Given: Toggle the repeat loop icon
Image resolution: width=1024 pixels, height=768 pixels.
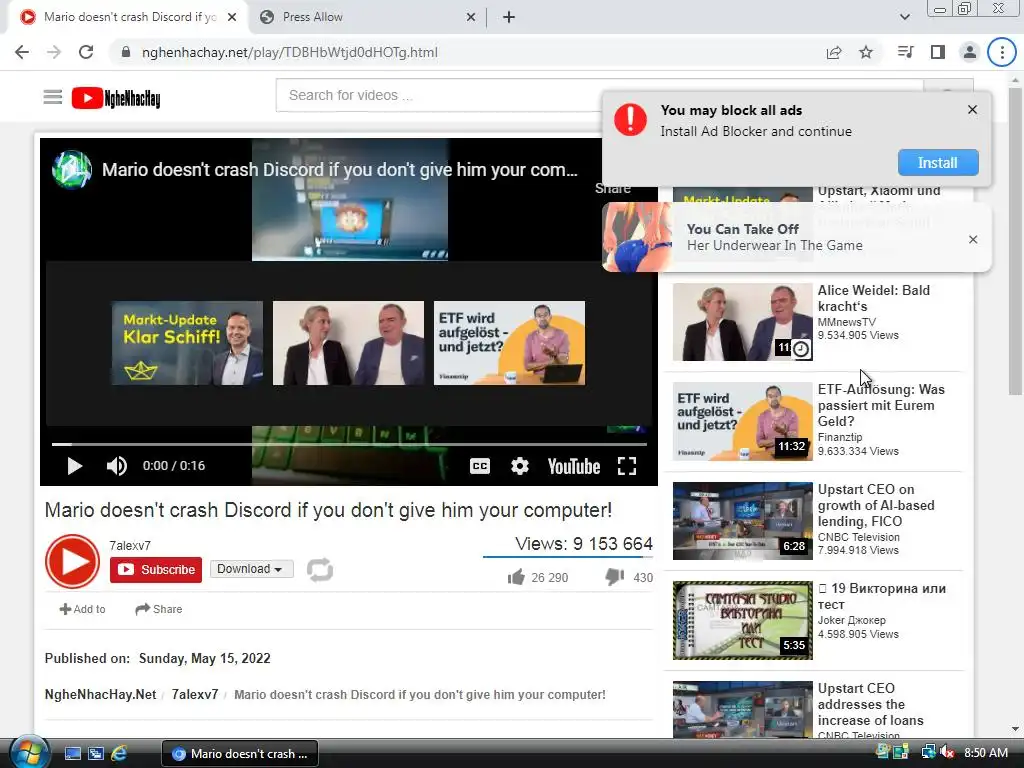Looking at the screenshot, I should click(x=320, y=569).
